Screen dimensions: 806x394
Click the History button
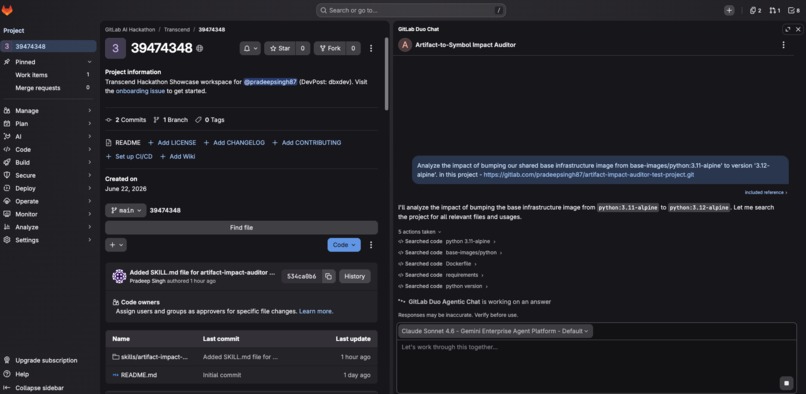(x=355, y=276)
